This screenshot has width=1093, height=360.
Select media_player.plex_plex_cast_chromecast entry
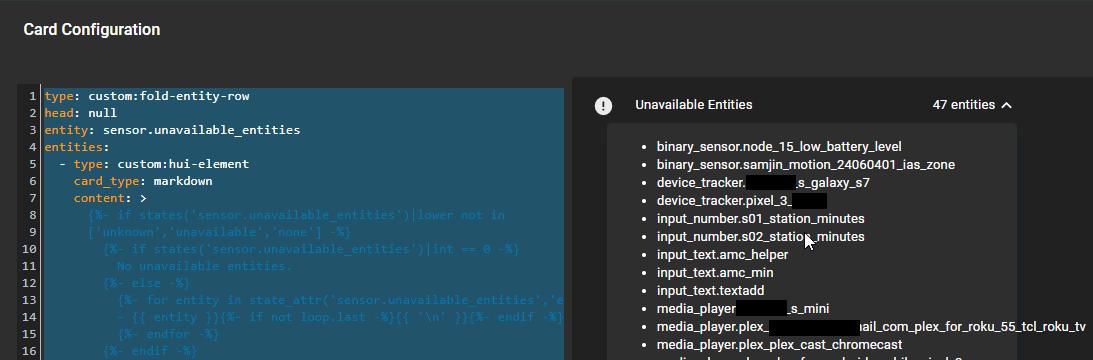[x=779, y=345]
